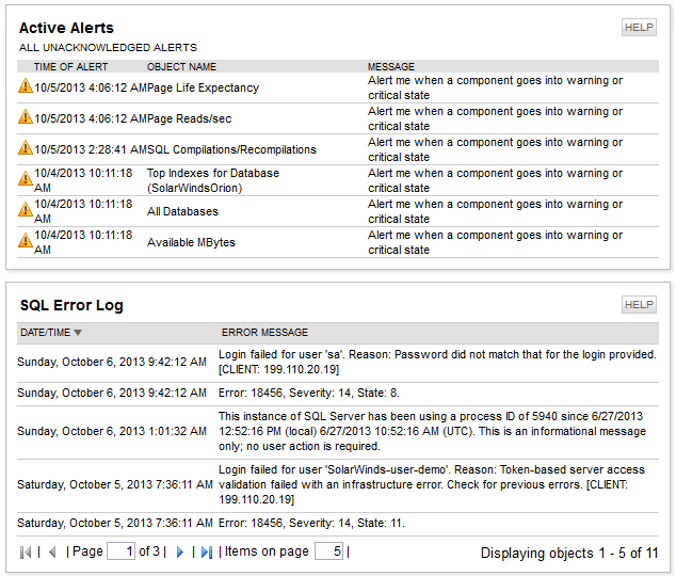This screenshot has width=675, height=577.
Task: Click alert message for Page Life Expectancy row
Action: pyautogui.click(x=495, y=88)
